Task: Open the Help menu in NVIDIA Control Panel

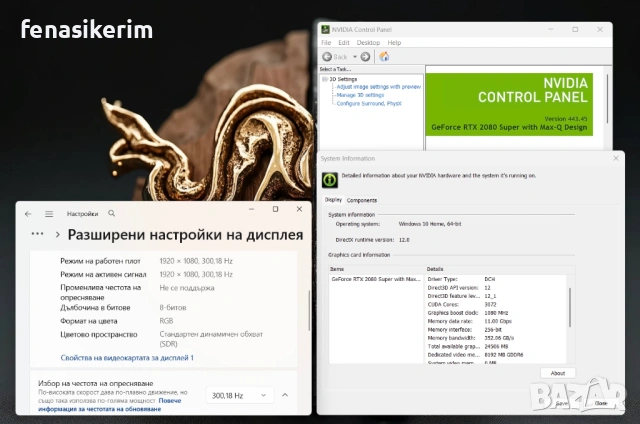Action: pos(394,42)
